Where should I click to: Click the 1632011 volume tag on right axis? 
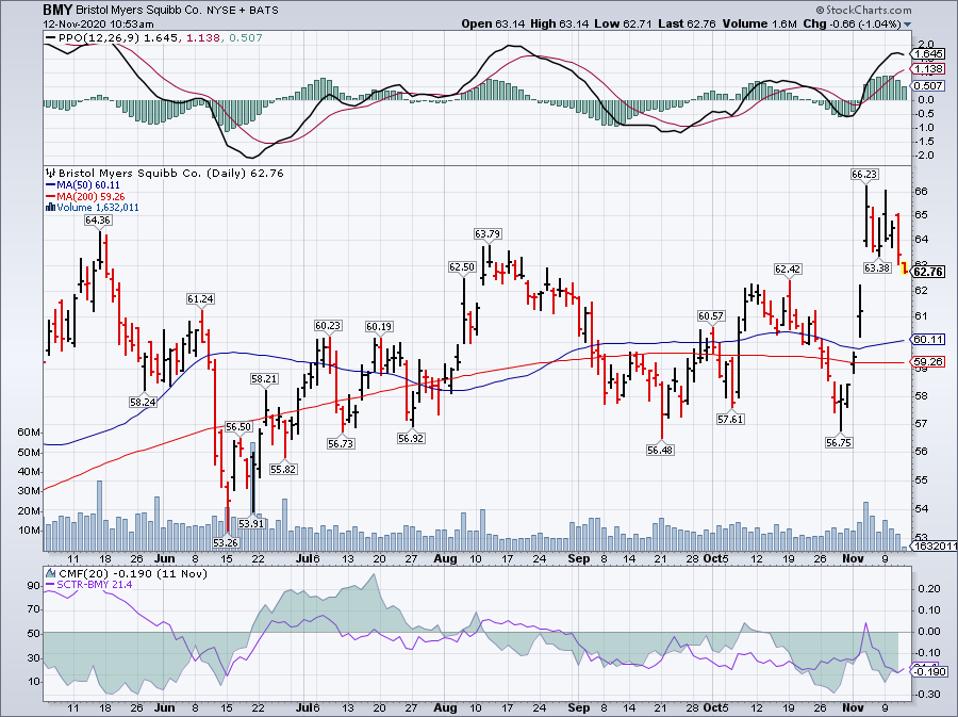click(932, 545)
